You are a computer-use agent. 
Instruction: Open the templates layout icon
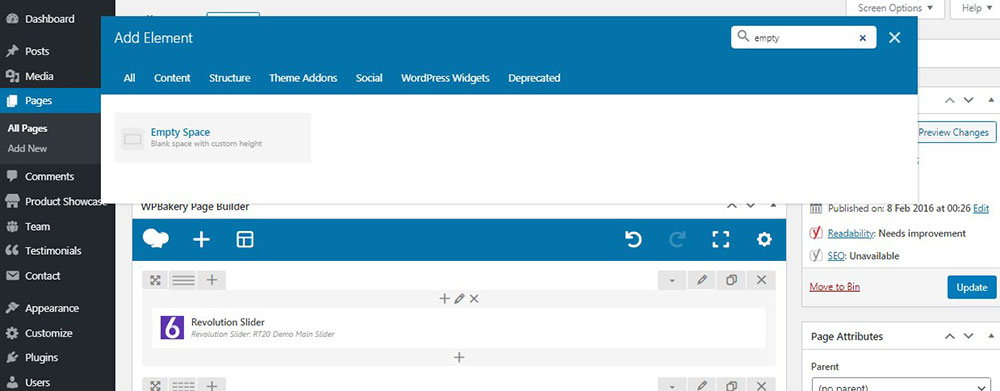[x=245, y=240]
